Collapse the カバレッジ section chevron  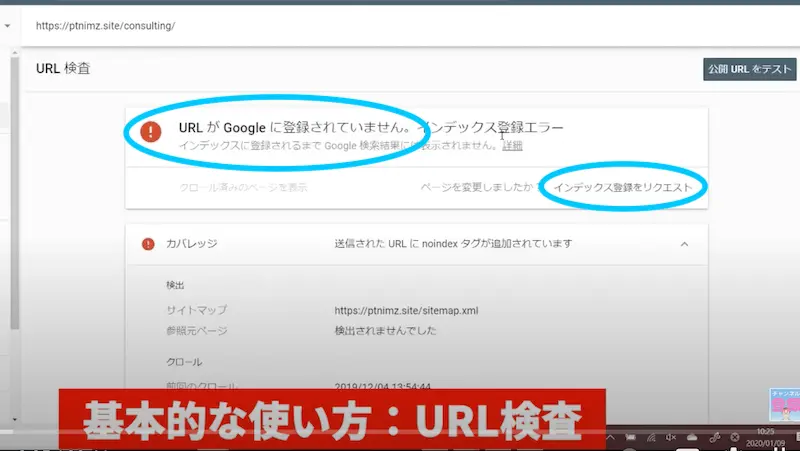tap(685, 243)
